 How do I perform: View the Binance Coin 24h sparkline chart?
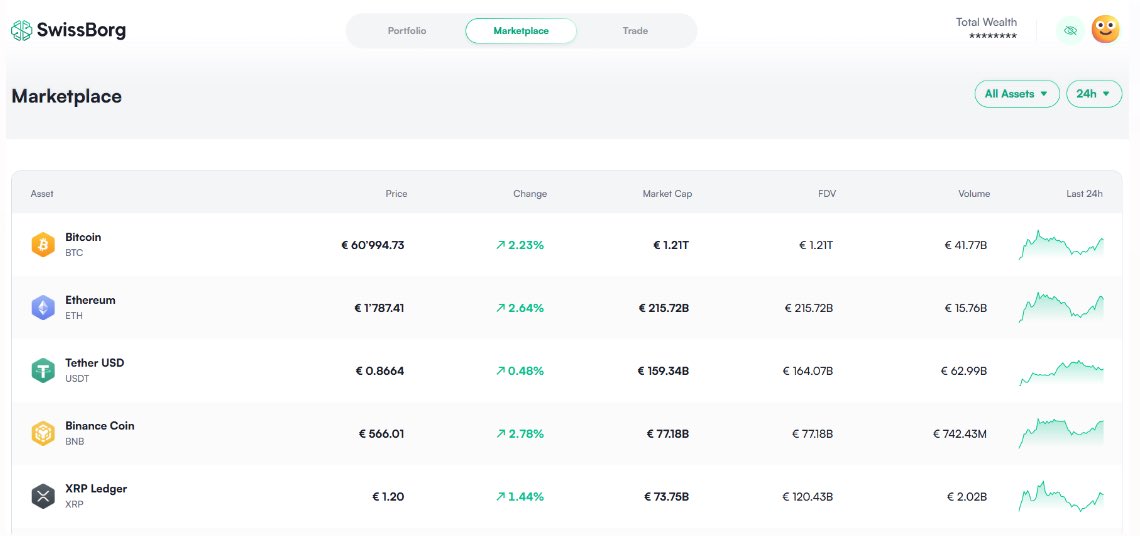(1061, 433)
